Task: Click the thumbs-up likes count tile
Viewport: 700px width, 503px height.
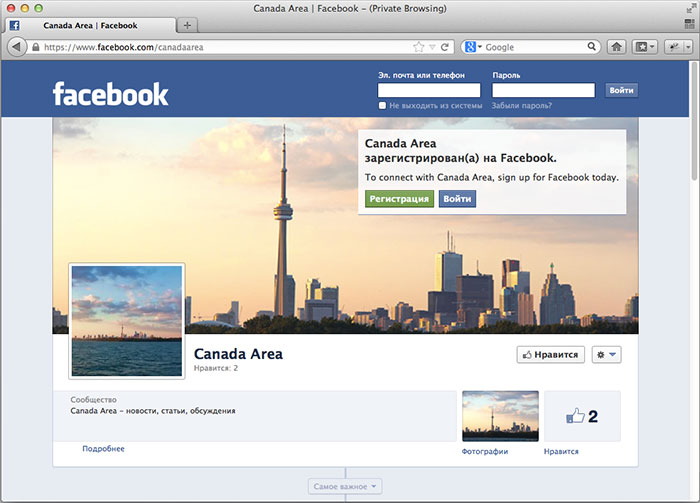Action: click(x=582, y=416)
